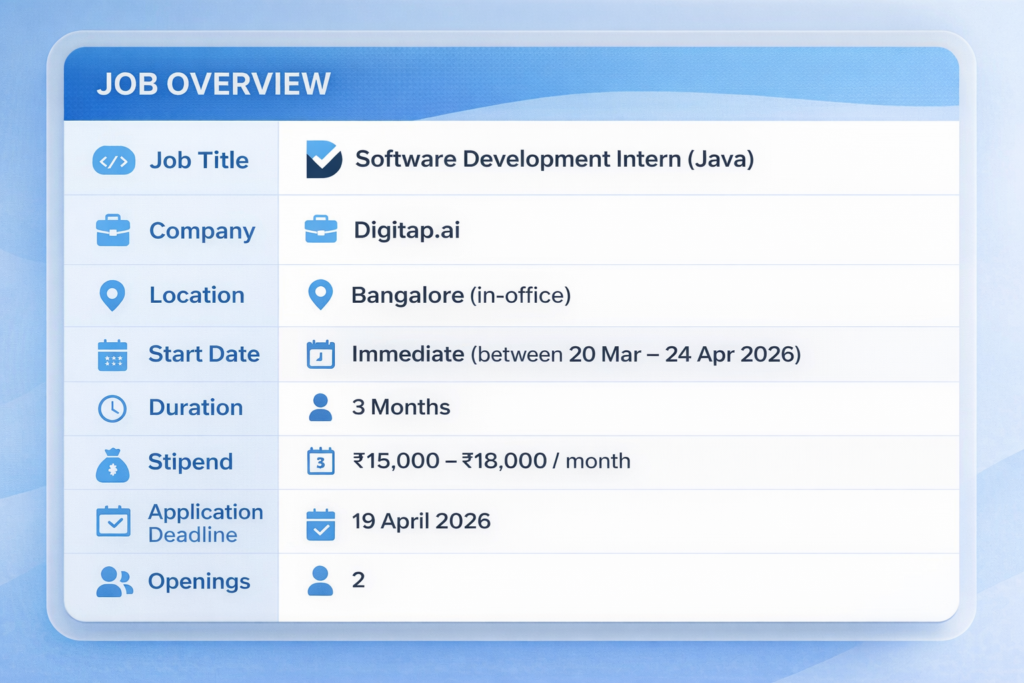Click the person icon next to the number 2
This screenshot has width=1024, height=683.
pos(320,581)
